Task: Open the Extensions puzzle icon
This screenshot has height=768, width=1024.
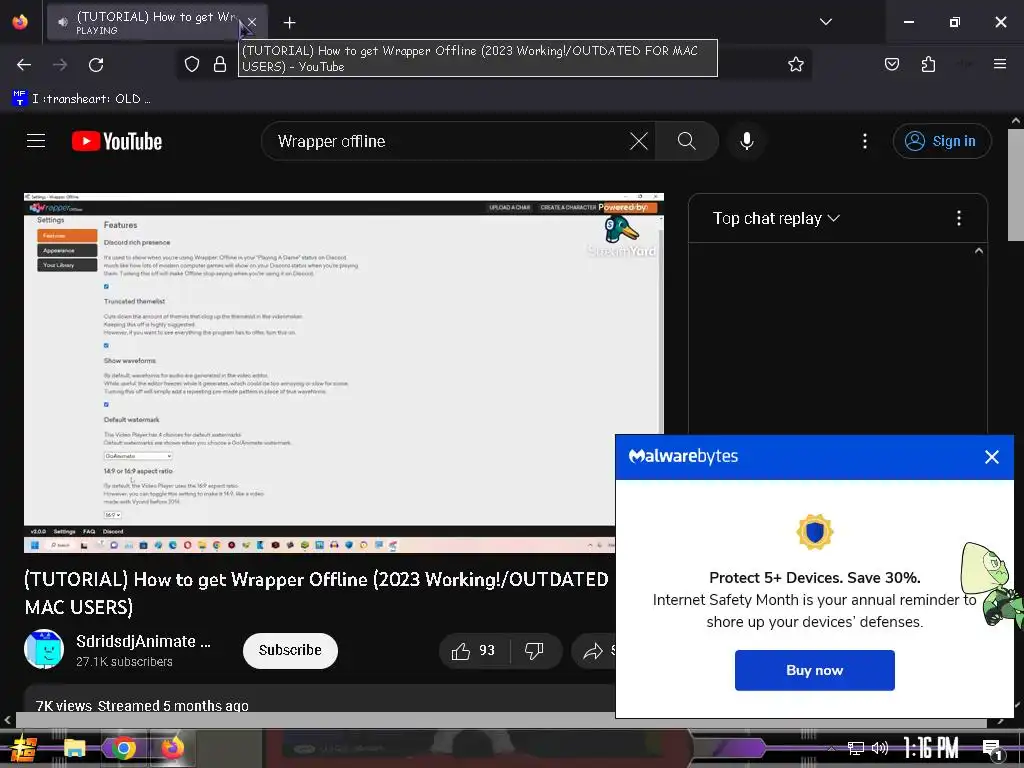Action: pos(928,64)
